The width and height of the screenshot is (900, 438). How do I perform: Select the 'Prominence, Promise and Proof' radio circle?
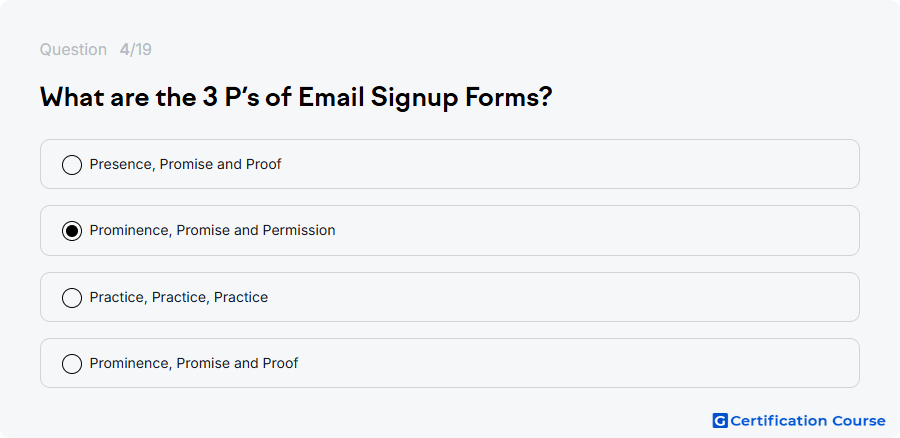point(72,364)
